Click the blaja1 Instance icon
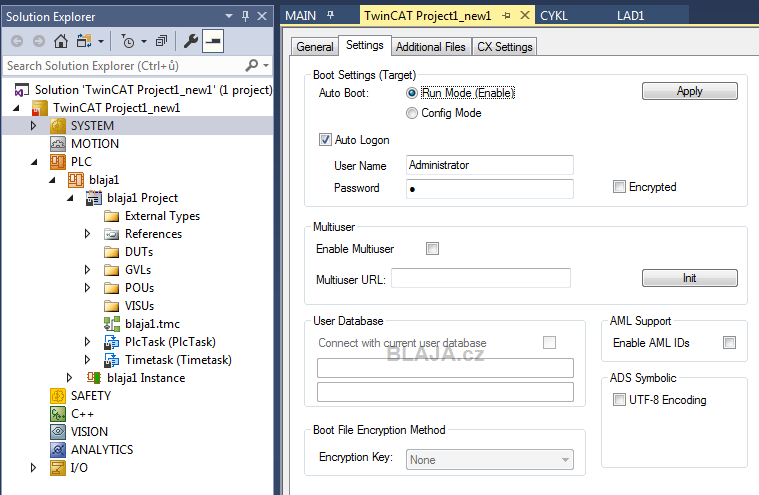The height and width of the screenshot is (495, 759). 94,377
